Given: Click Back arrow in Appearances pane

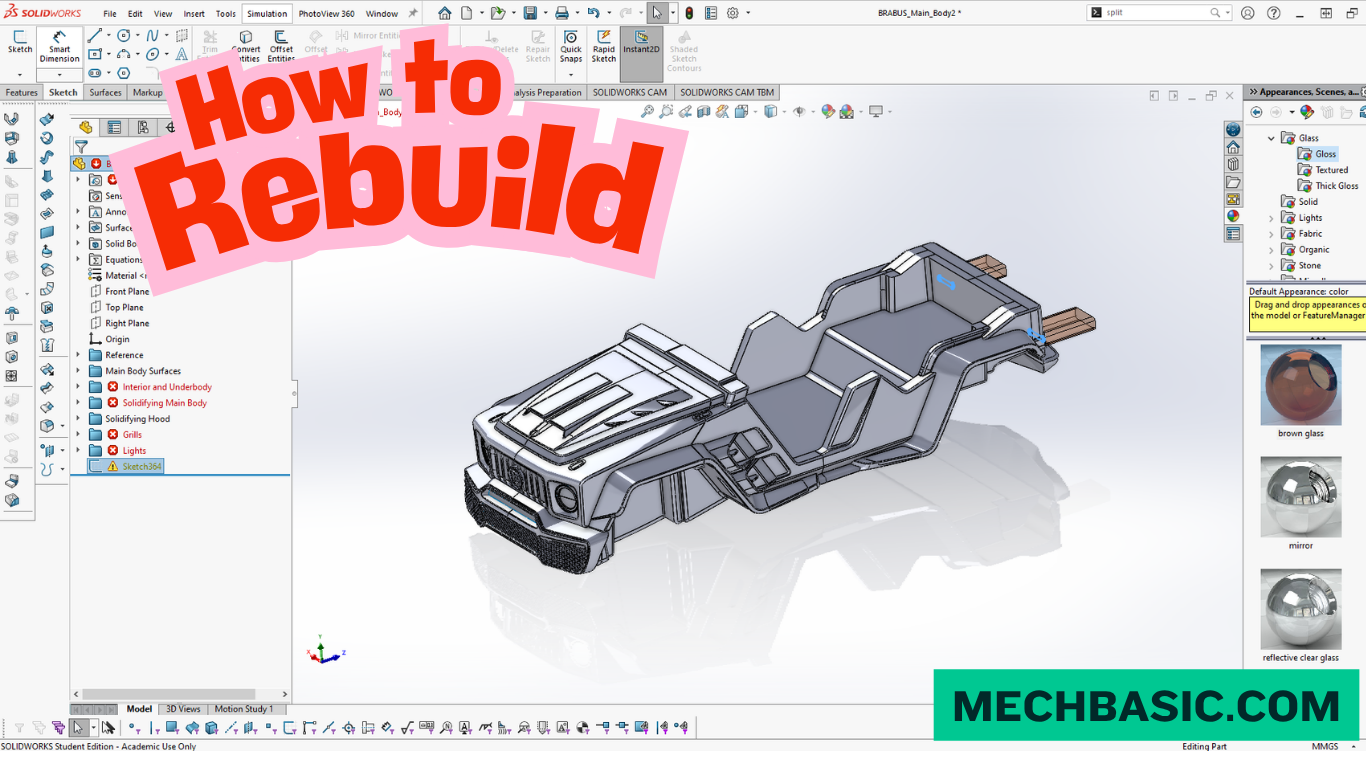Looking at the screenshot, I should click(1256, 112).
